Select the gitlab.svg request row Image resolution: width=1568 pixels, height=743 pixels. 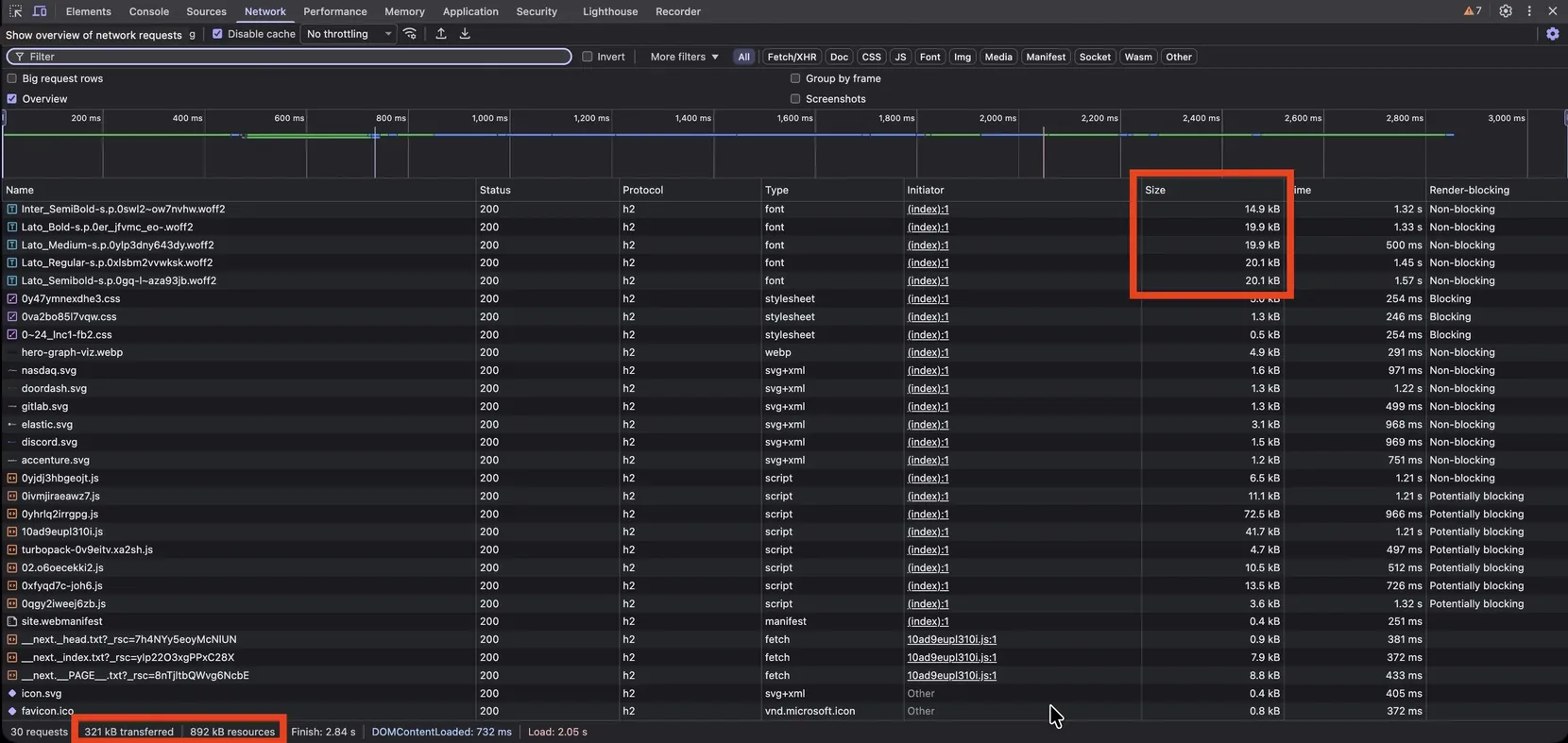click(784, 407)
